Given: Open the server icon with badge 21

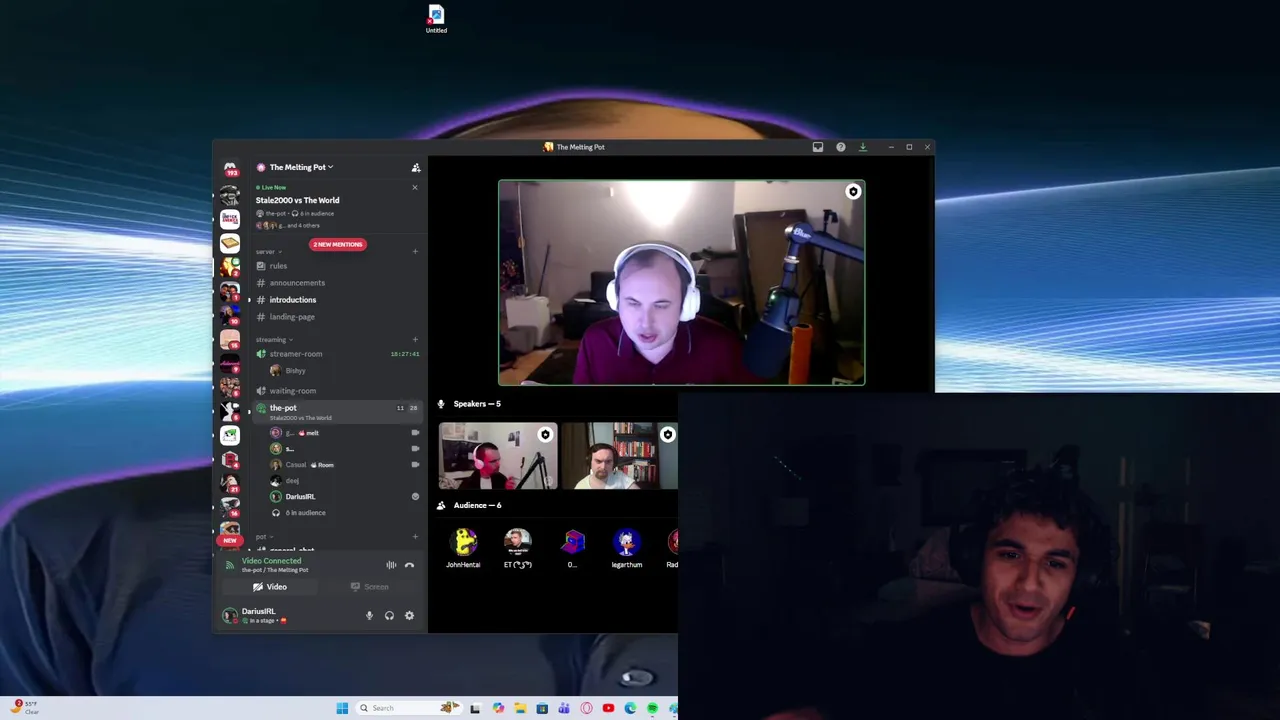Looking at the screenshot, I should pos(230,484).
